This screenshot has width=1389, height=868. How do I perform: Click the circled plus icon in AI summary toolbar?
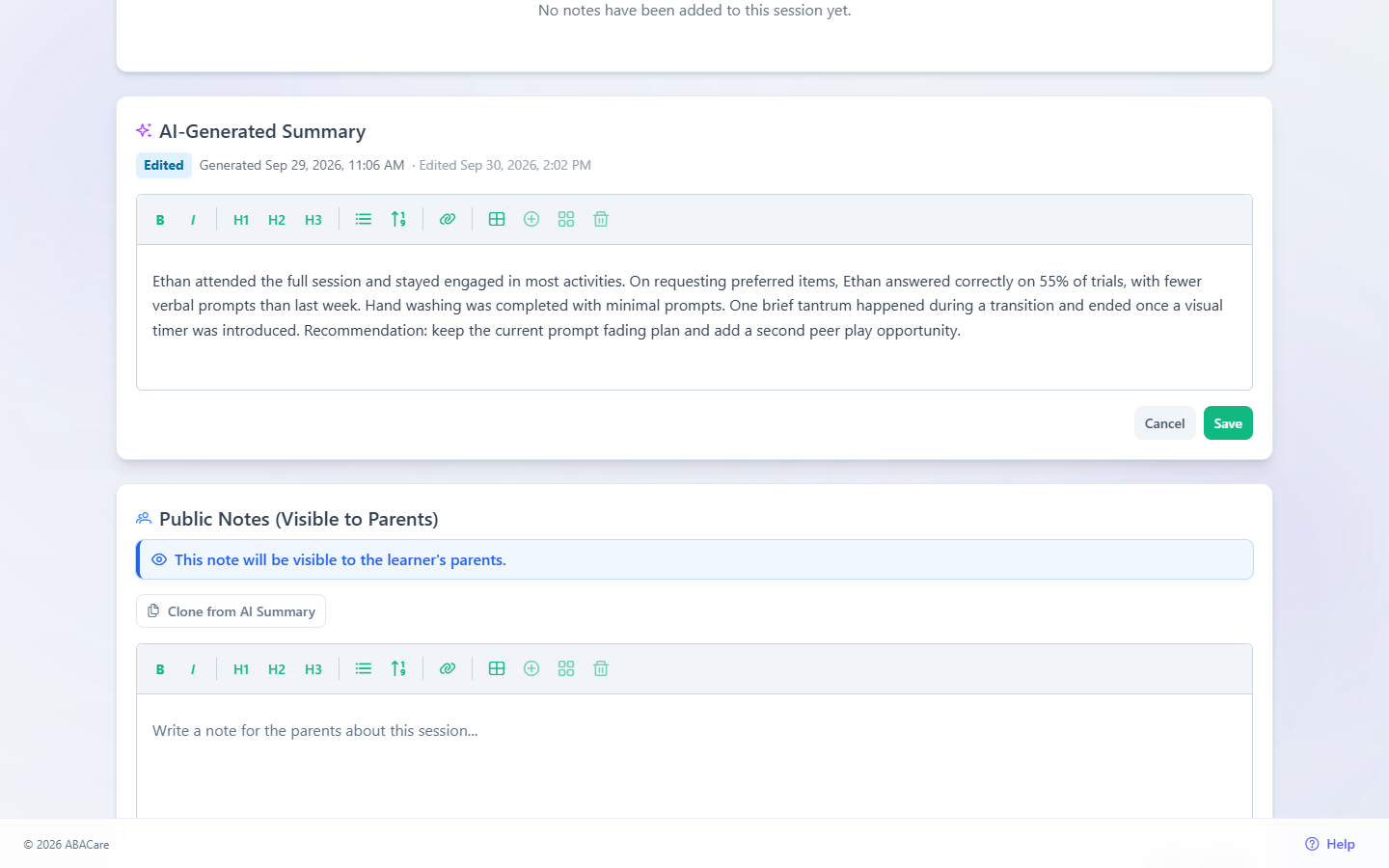click(531, 219)
